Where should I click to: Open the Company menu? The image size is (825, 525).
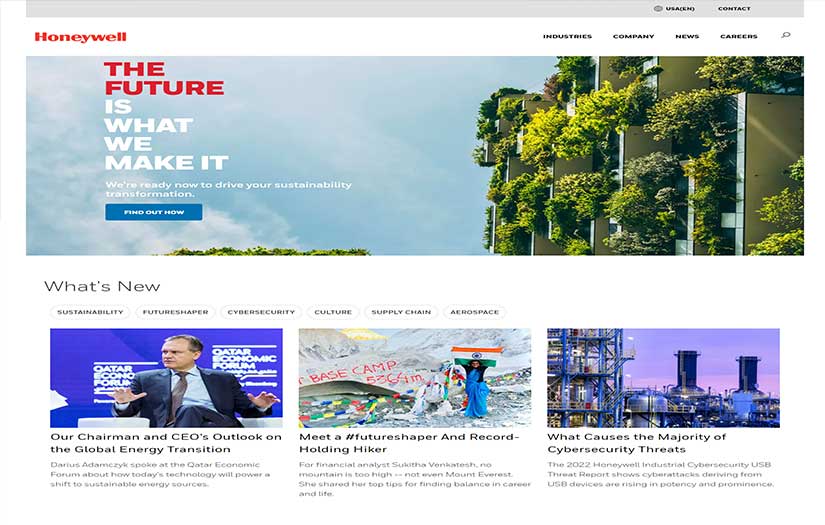[633, 36]
